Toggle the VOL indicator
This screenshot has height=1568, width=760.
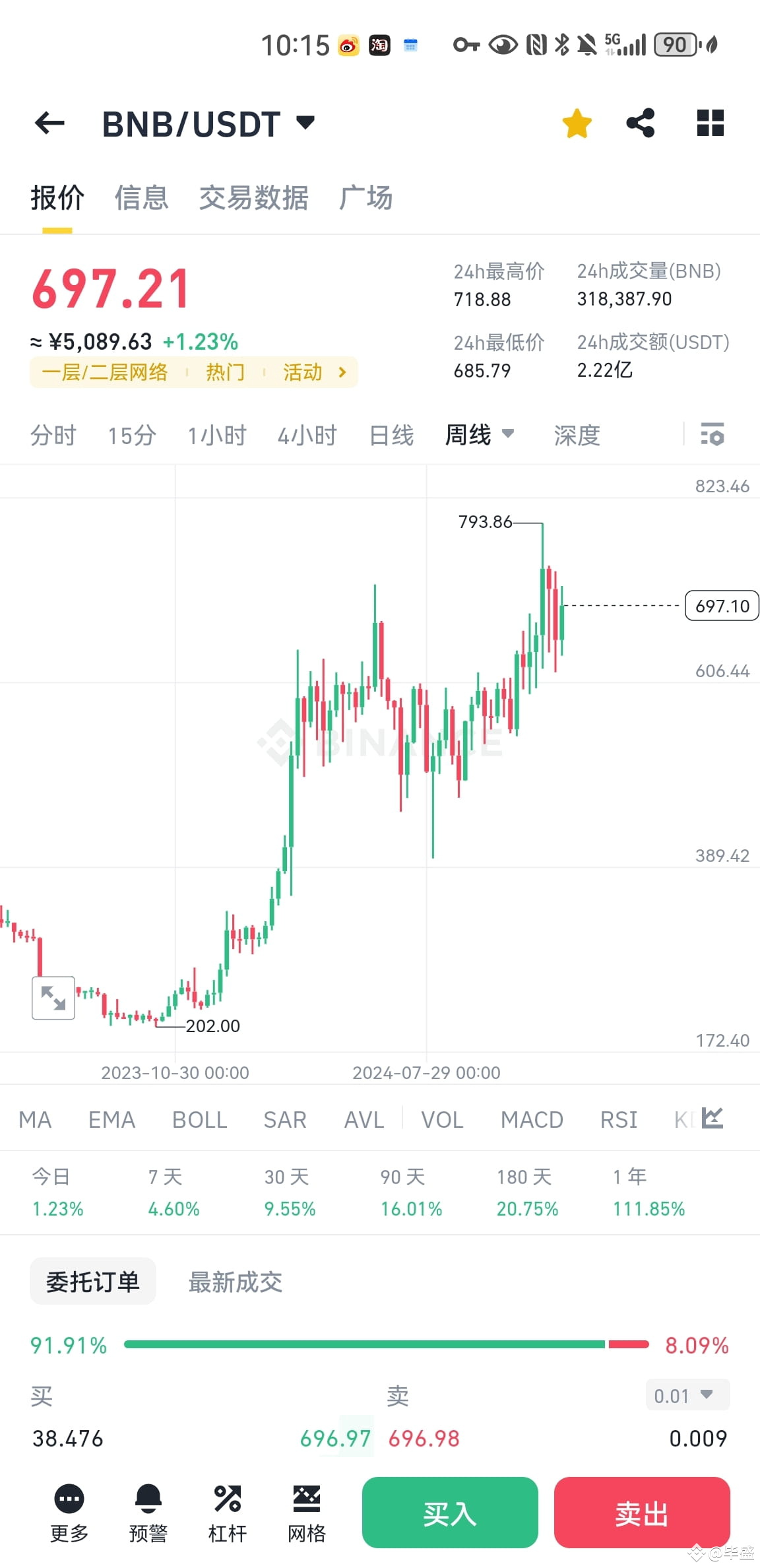tap(442, 1119)
